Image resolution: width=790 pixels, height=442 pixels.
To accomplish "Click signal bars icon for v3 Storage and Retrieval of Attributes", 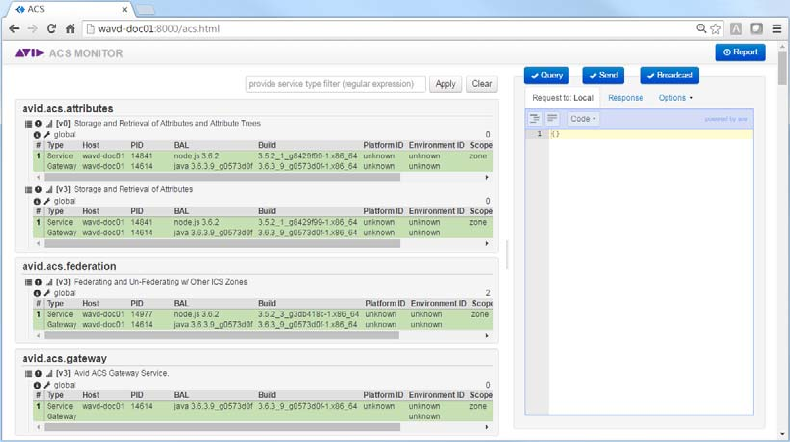I will click(x=49, y=190).
